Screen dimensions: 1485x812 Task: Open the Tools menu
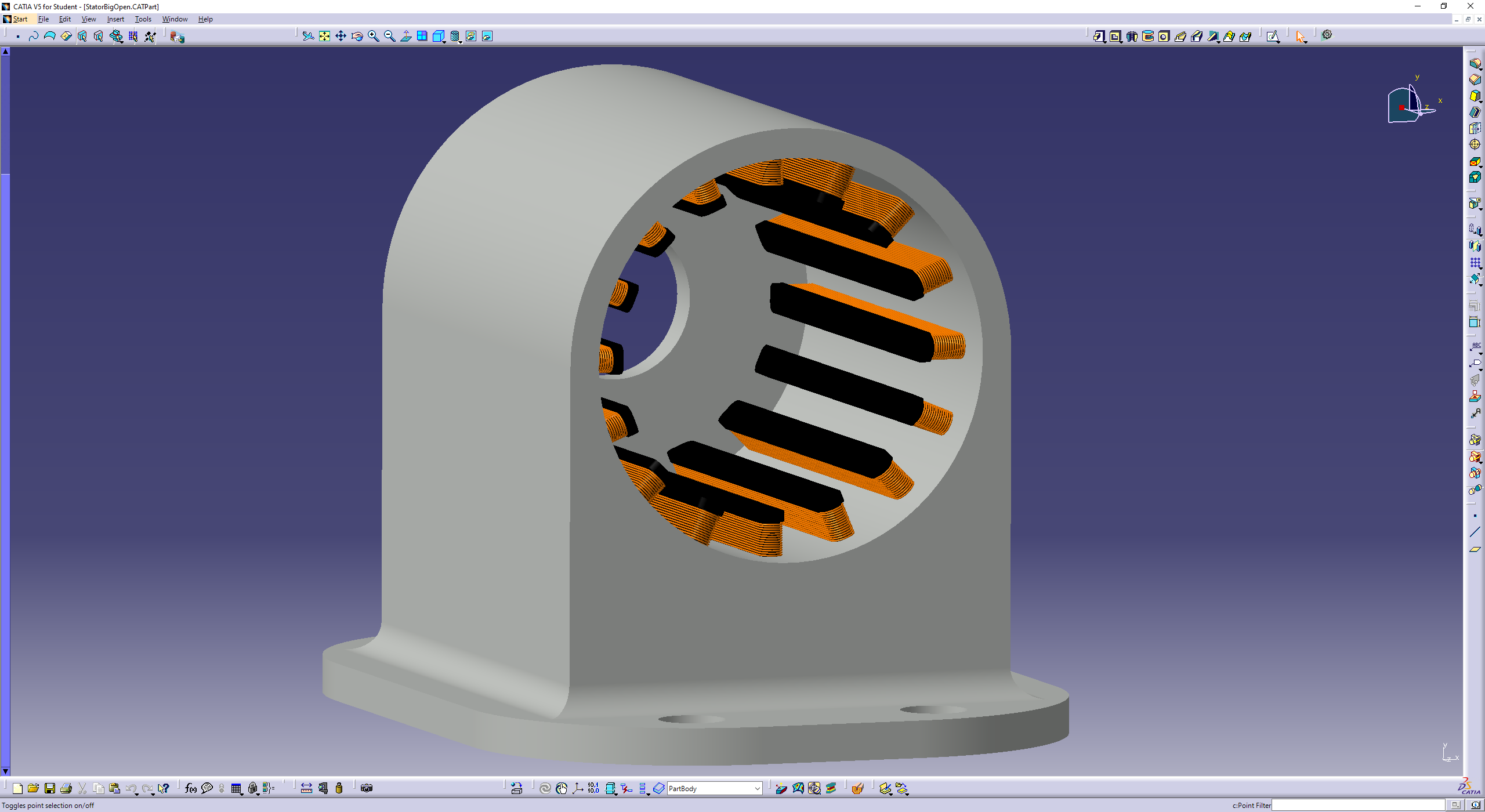click(143, 19)
